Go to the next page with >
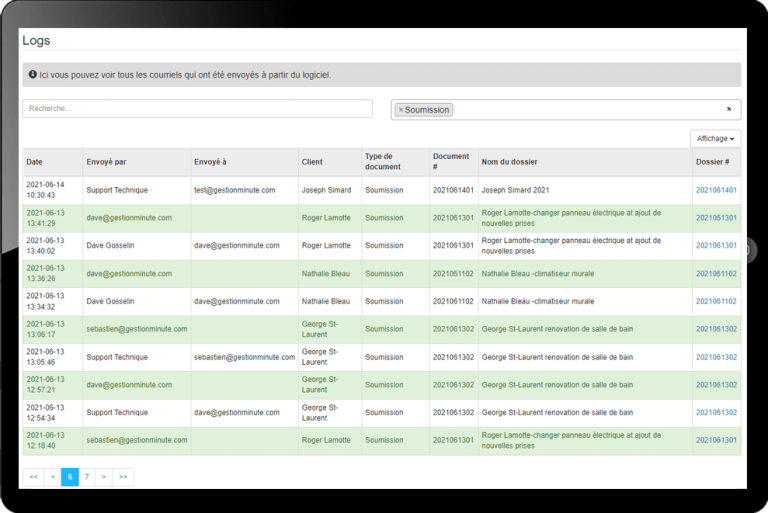The height and width of the screenshot is (513, 768). pyautogui.click(x=104, y=477)
